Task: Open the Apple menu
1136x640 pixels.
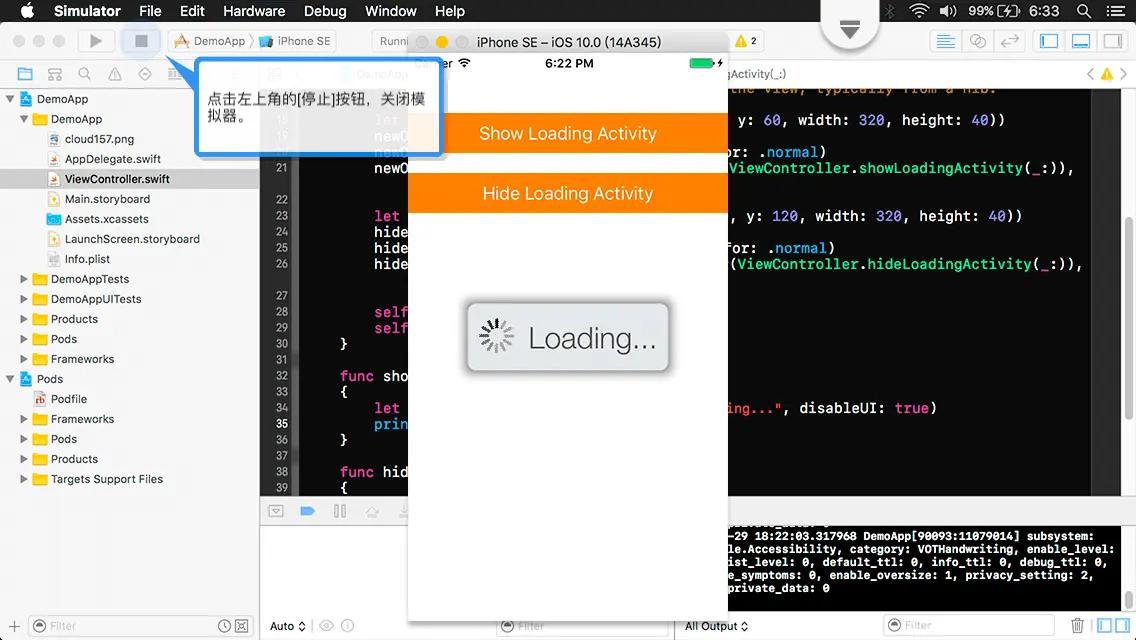Action: (27, 11)
